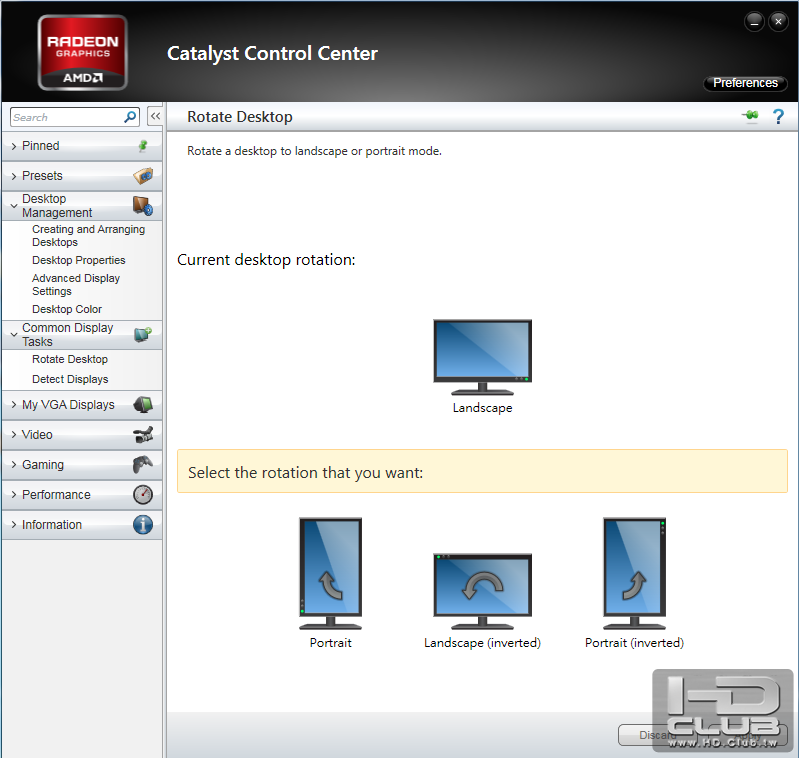Open Desktop Color page
799x758 pixels.
(x=67, y=309)
